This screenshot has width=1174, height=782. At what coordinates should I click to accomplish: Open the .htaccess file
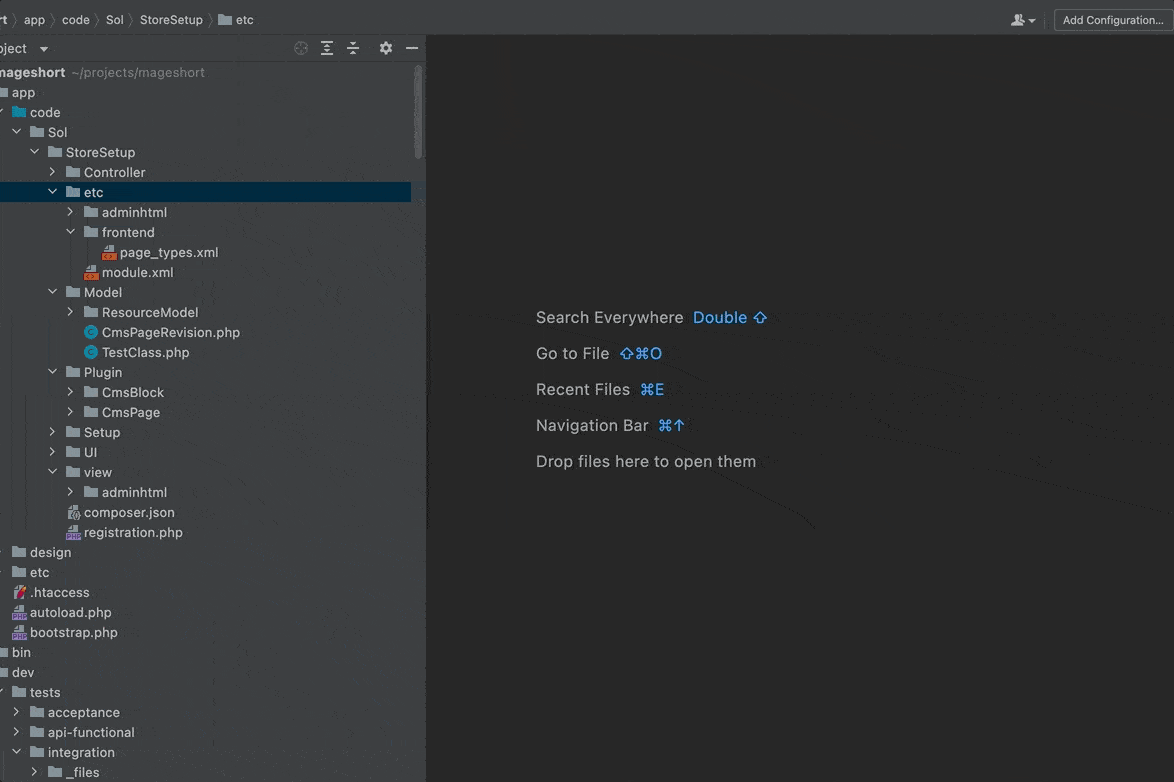click(x=59, y=592)
